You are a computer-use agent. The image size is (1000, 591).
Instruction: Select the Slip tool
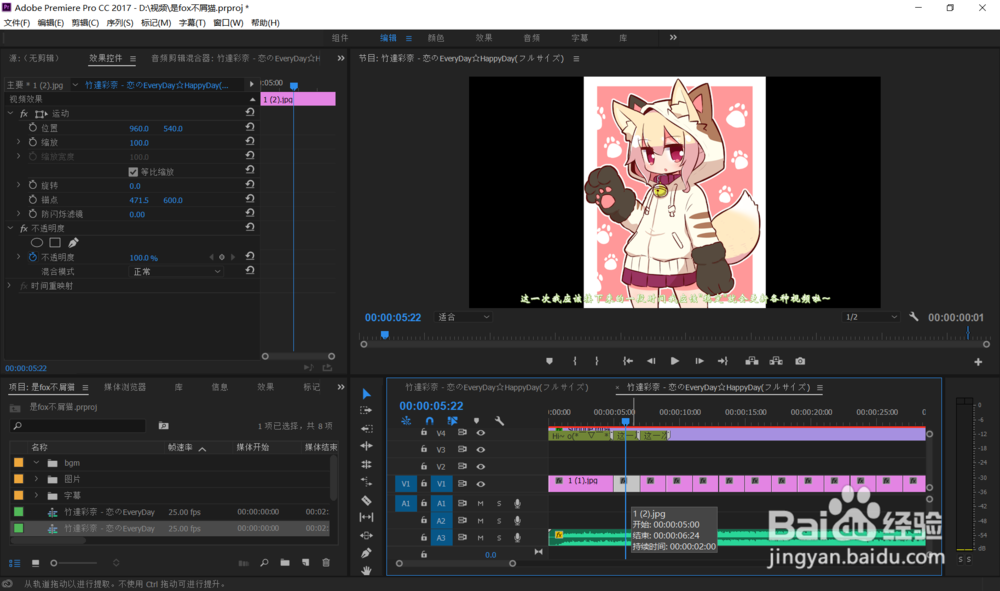tap(366, 518)
